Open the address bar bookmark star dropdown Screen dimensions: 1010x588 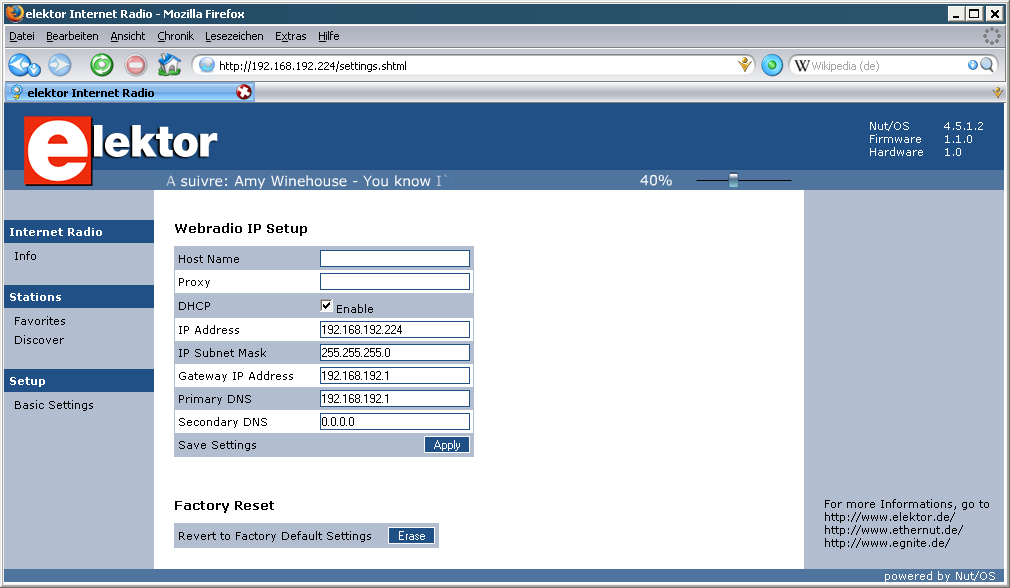click(x=744, y=65)
